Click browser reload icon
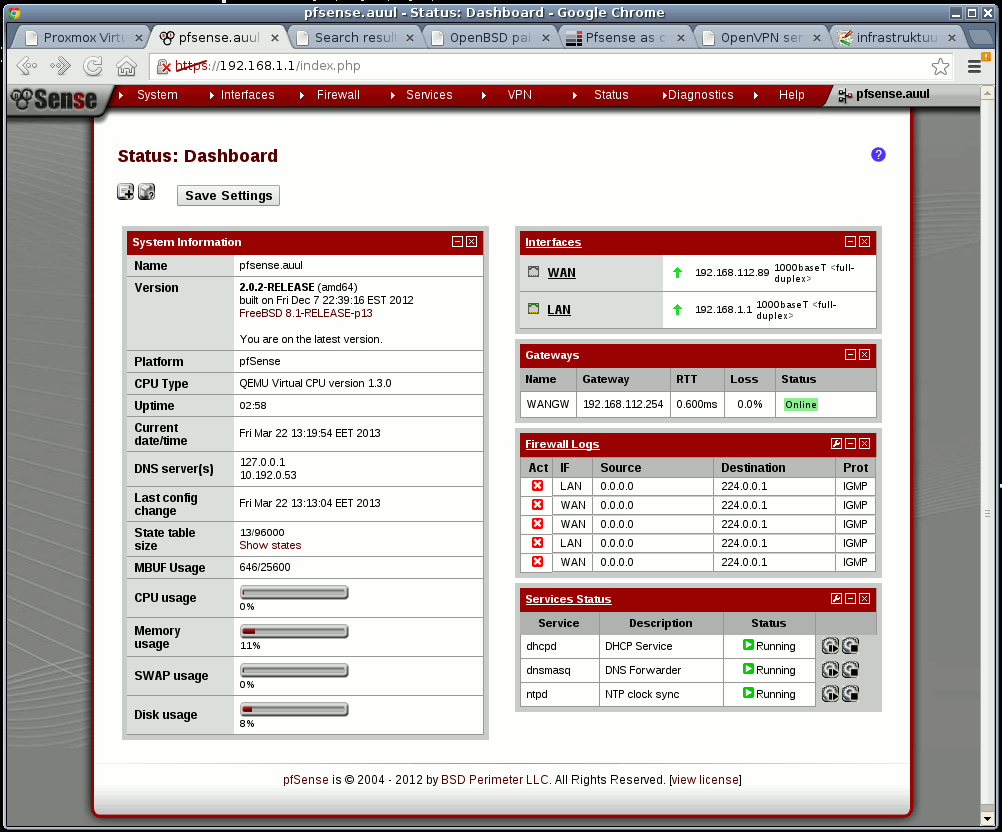The height and width of the screenshot is (832, 1002). (93, 66)
